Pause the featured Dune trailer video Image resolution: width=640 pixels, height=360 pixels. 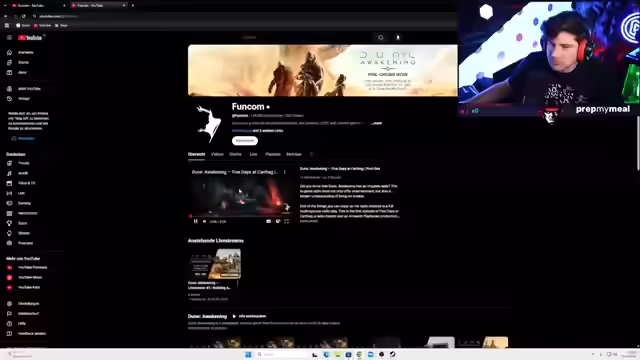pyautogui.click(x=196, y=221)
